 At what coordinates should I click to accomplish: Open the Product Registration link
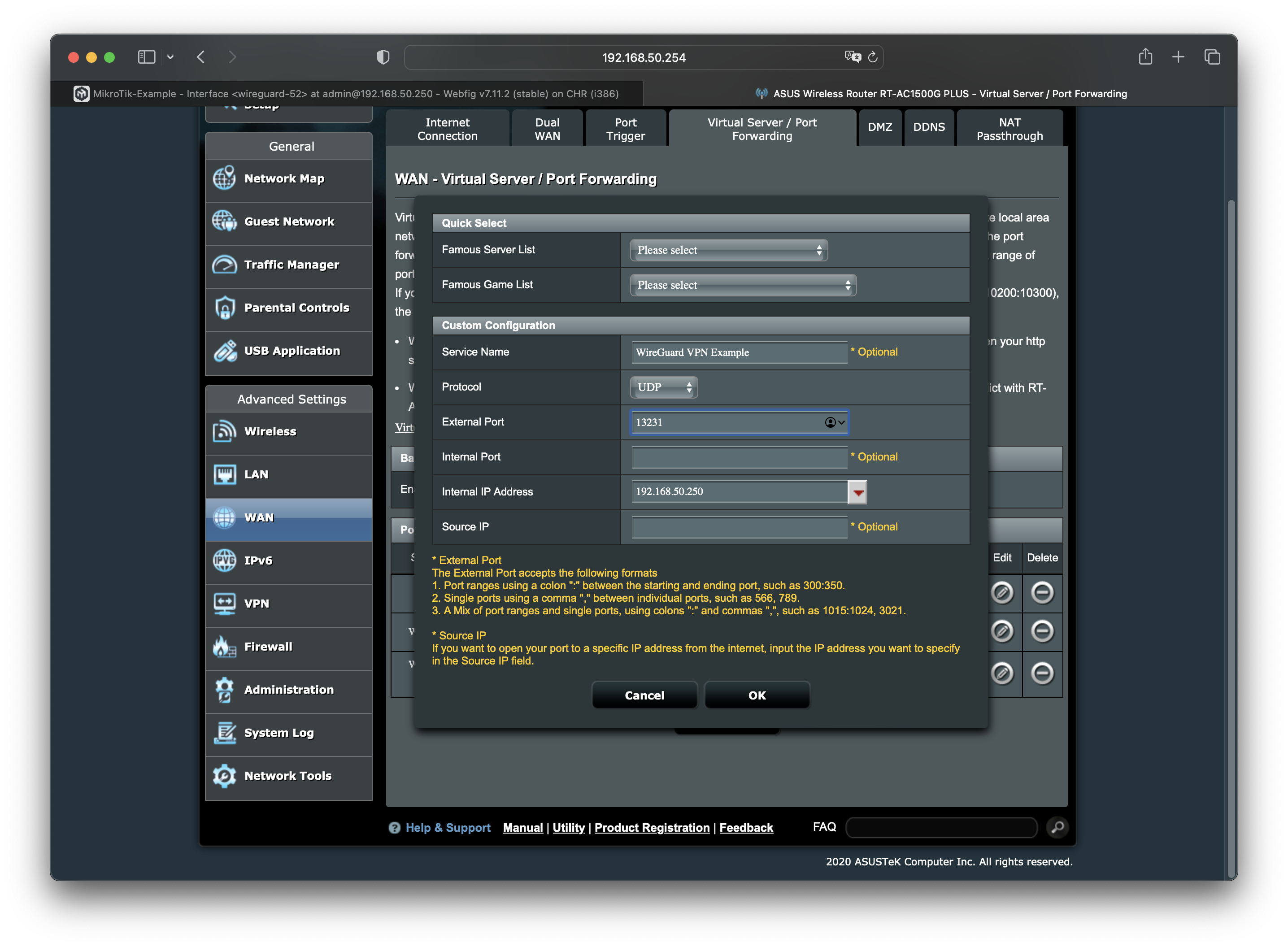click(x=652, y=828)
